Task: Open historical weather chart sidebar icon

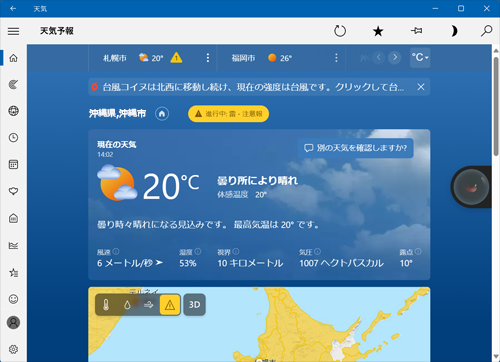Action: (13, 246)
